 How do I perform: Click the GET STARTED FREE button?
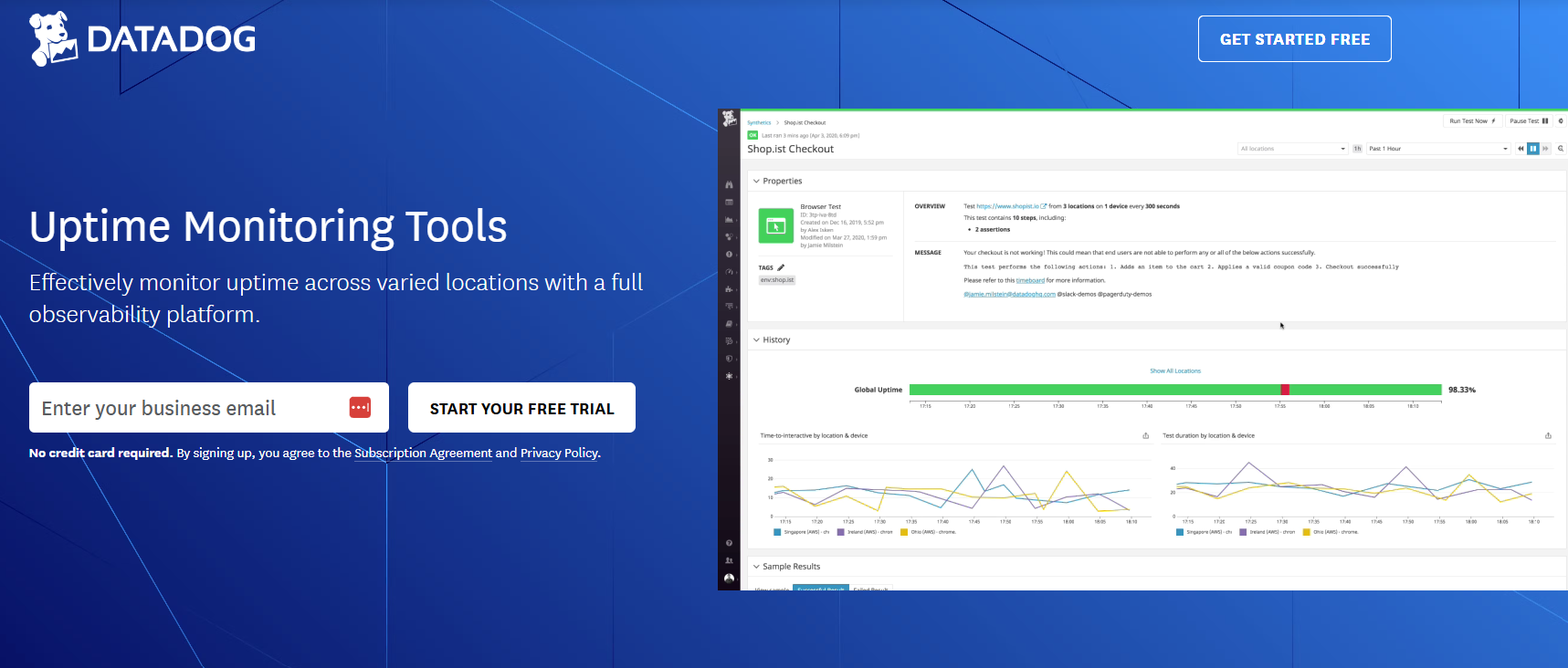(1294, 39)
